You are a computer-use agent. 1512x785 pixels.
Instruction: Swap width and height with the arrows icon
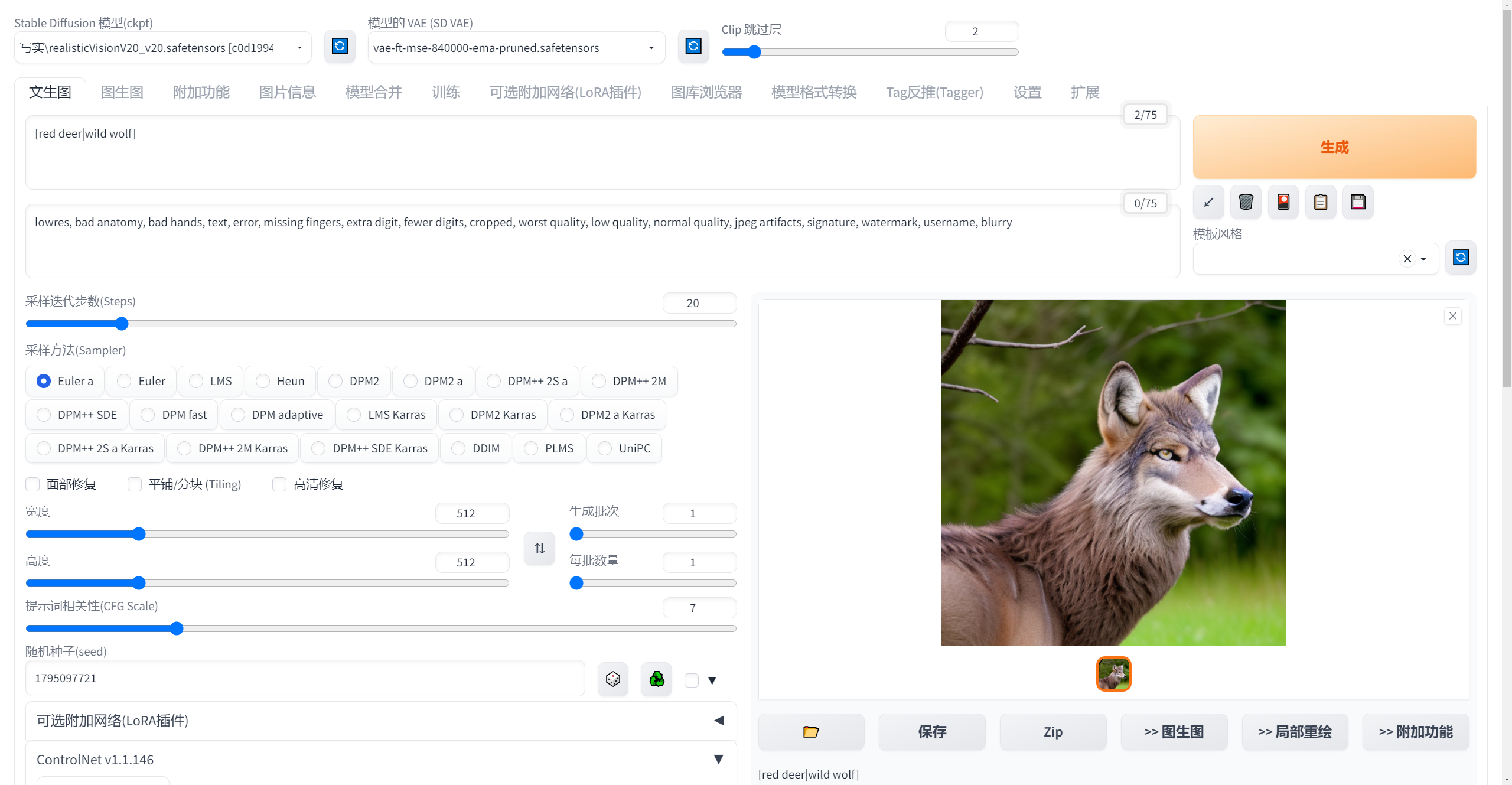click(x=539, y=548)
